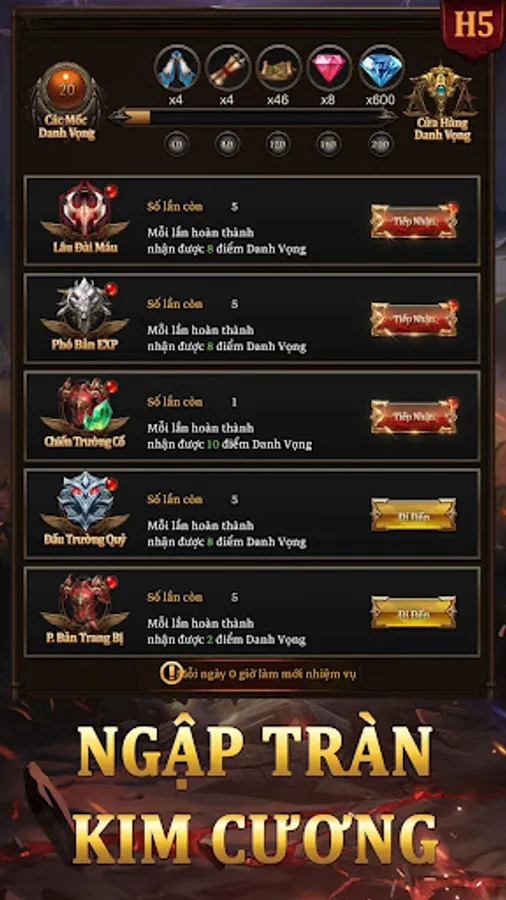Image resolution: width=506 pixels, height=900 pixels.
Task: Select the blue robe reward x4
Action: pyautogui.click(x=177, y=68)
